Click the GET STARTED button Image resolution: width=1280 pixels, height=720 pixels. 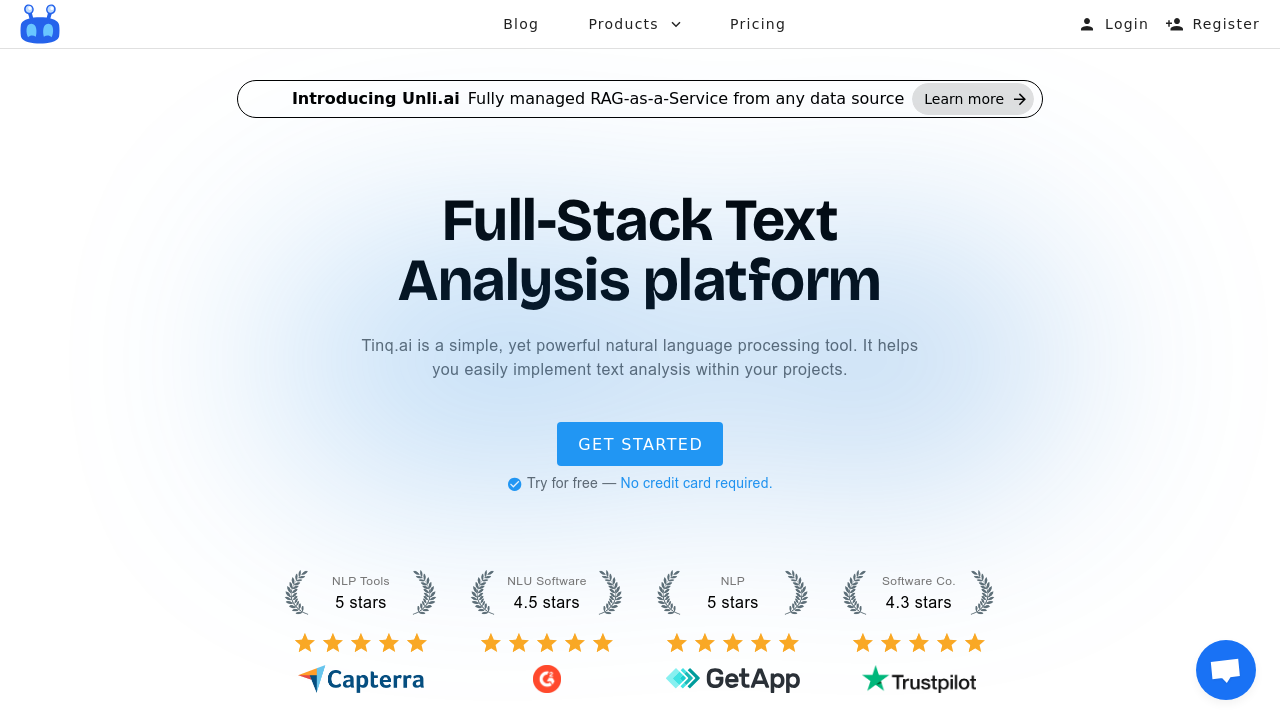click(640, 443)
